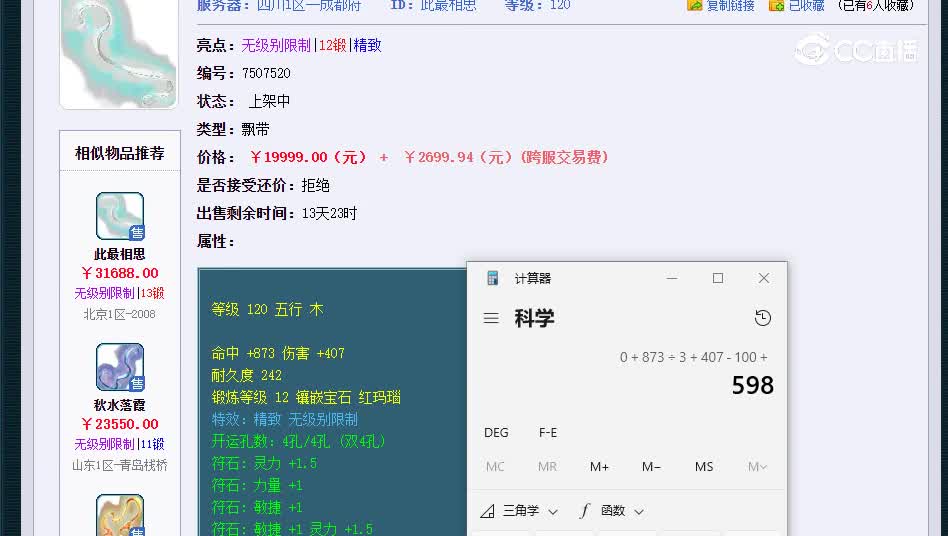Click the calculator result 598
The image size is (948, 536).
click(x=753, y=386)
